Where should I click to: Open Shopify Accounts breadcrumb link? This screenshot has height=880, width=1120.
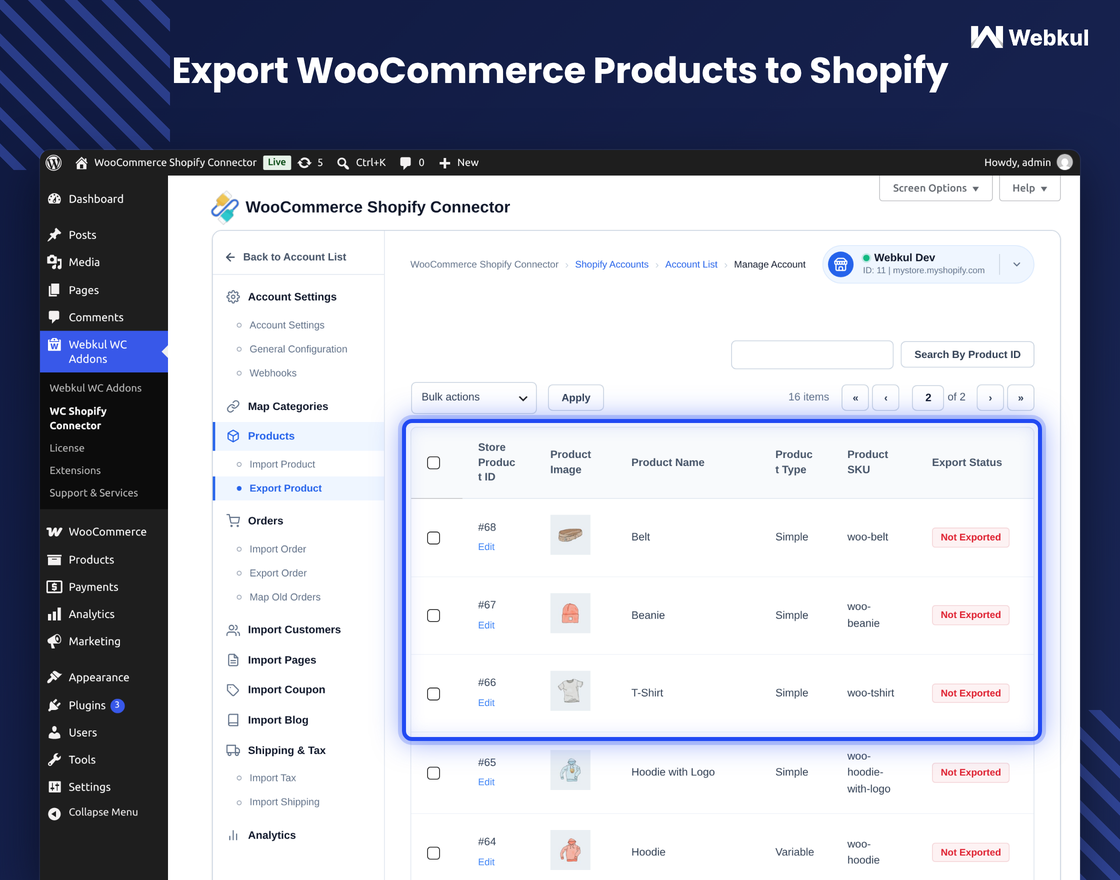click(x=611, y=264)
